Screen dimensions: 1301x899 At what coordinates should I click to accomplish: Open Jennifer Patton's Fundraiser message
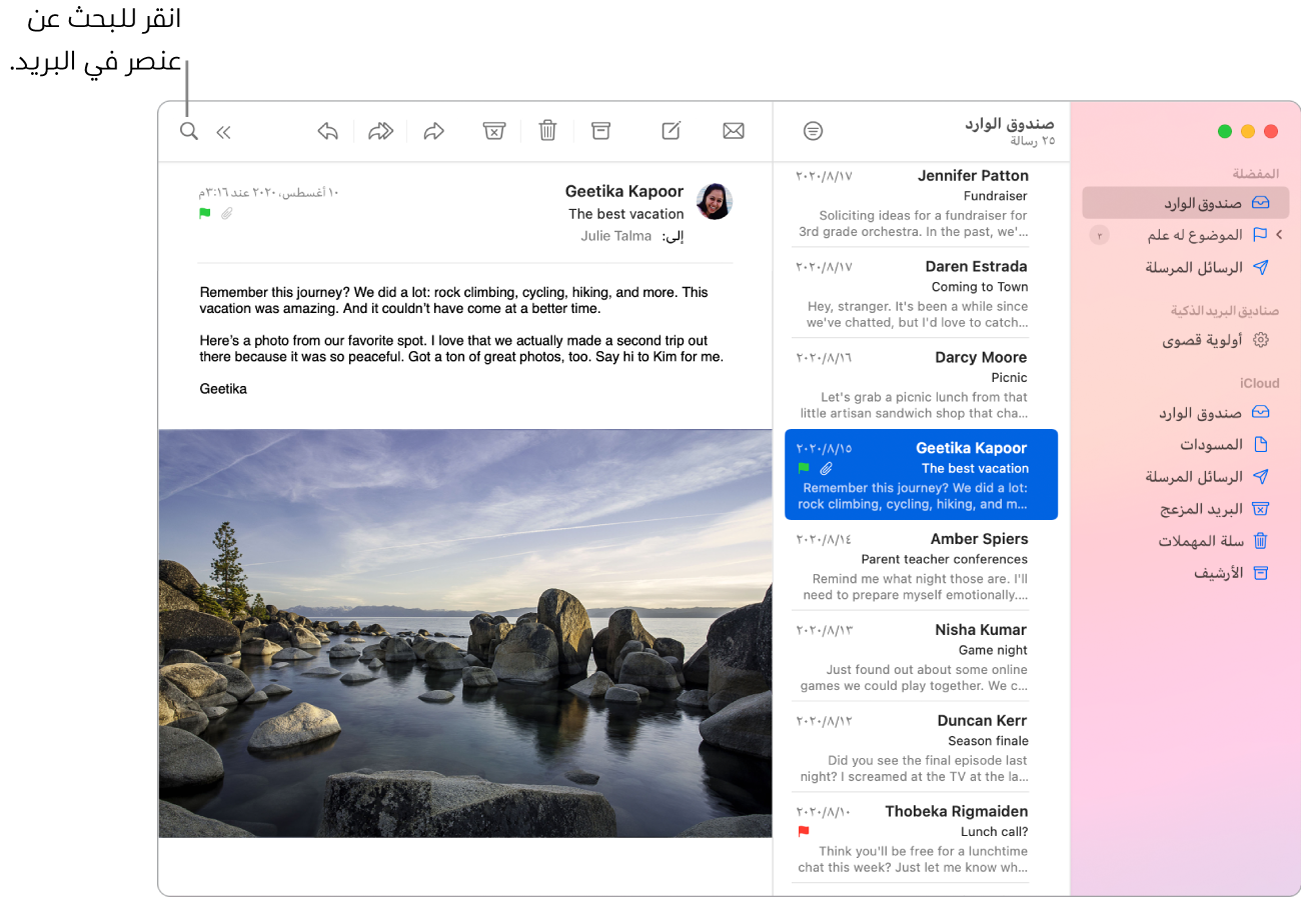click(912, 203)
